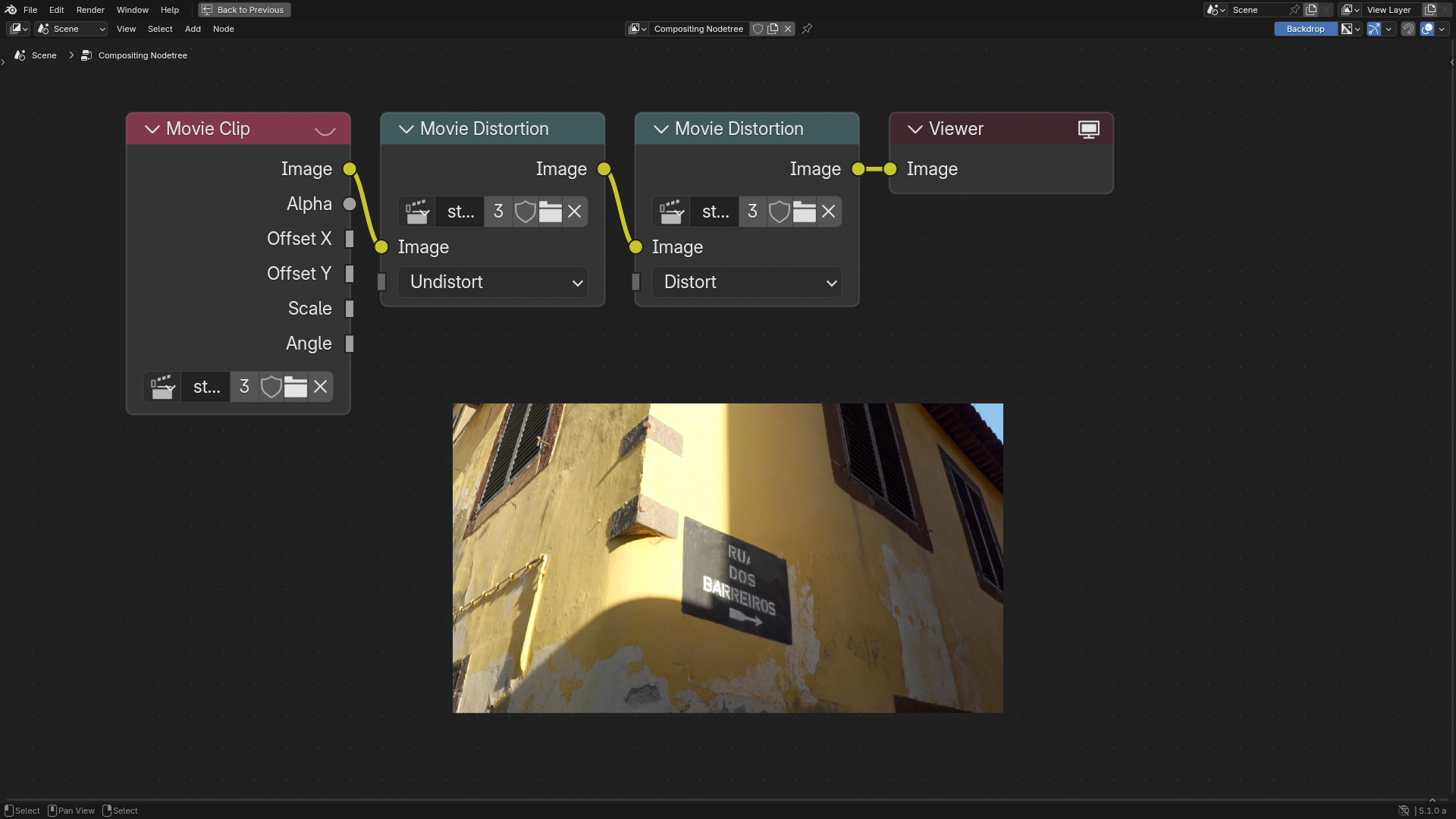Collapse the Movie Clip node
Image resolution: width=1456 pixels, height=819 pixels.
pyautogui.click(x=152, y=129)
